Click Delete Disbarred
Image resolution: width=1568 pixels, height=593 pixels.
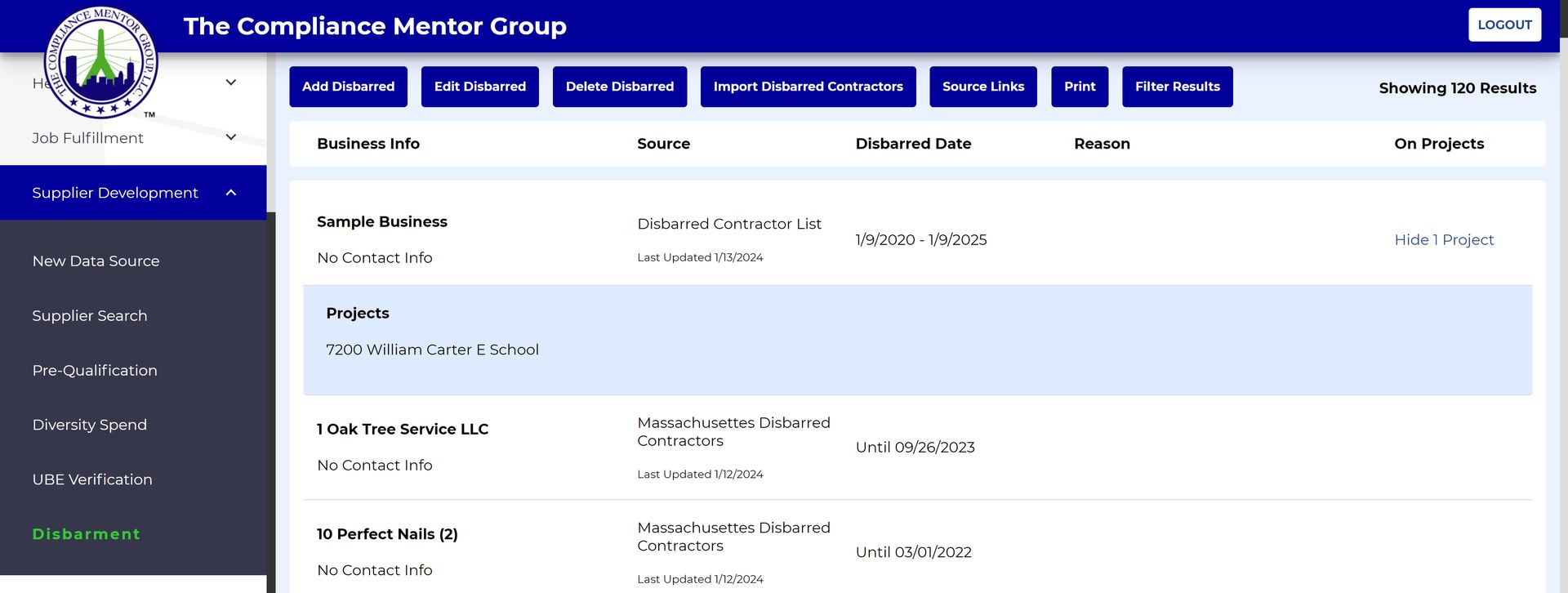(619, 87)
